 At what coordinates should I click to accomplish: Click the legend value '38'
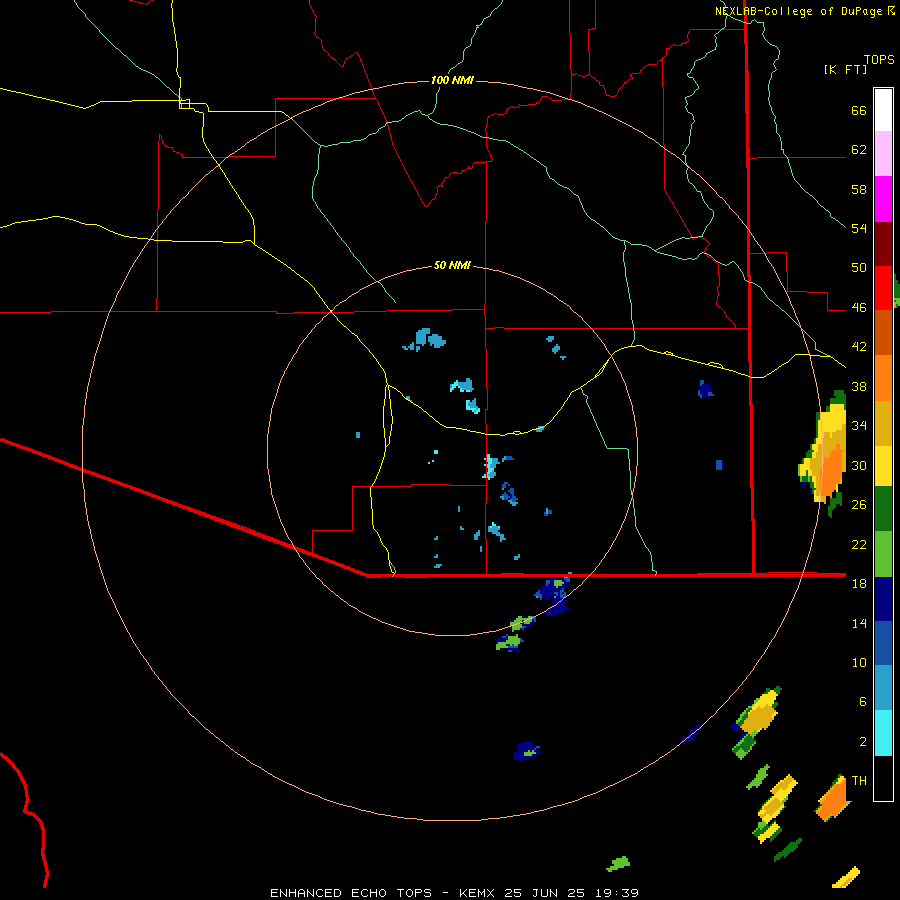pyautogui.click(x=859, y=386)
